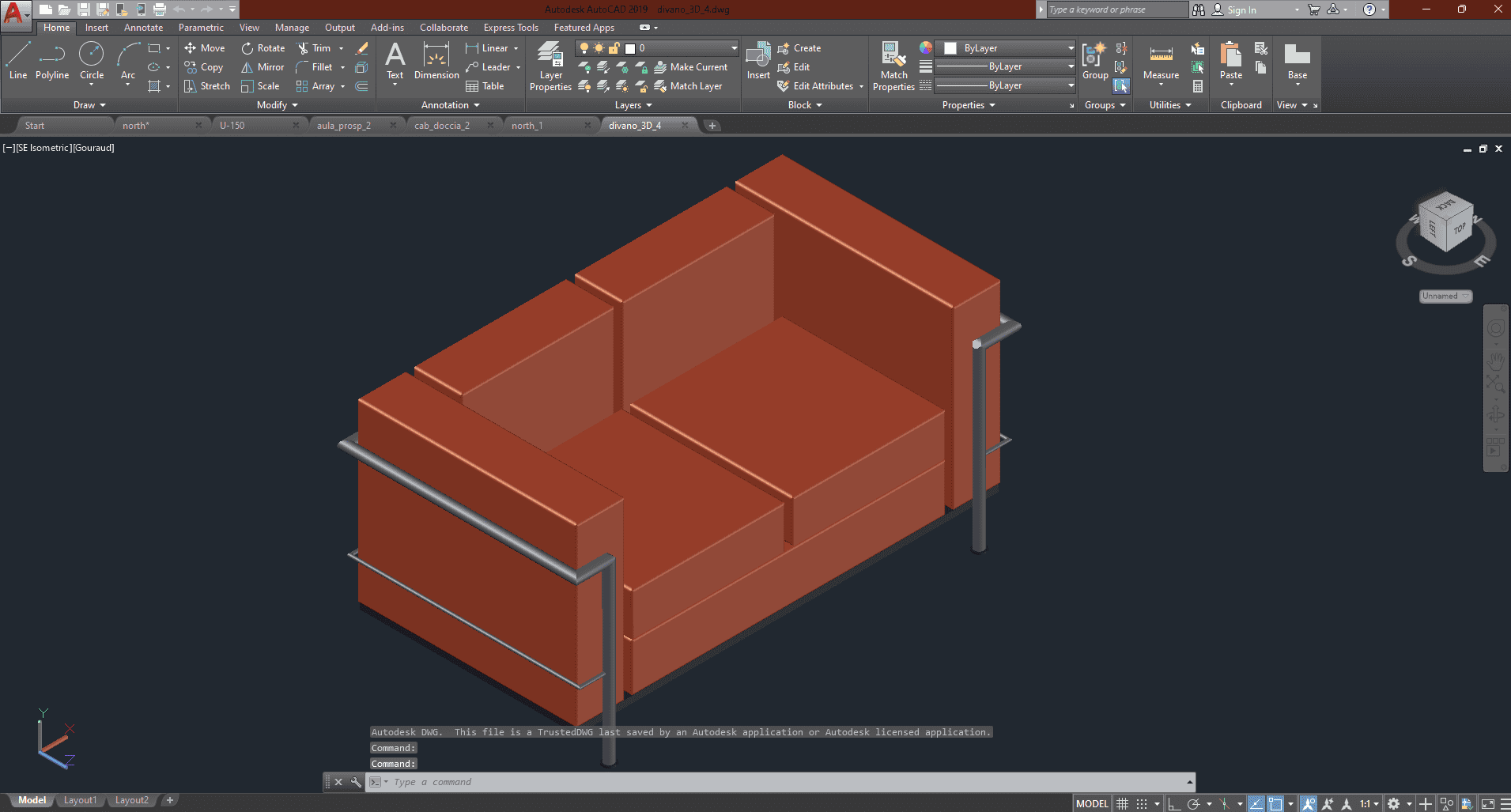Click the Mirror tool icon

pos(247,67)
